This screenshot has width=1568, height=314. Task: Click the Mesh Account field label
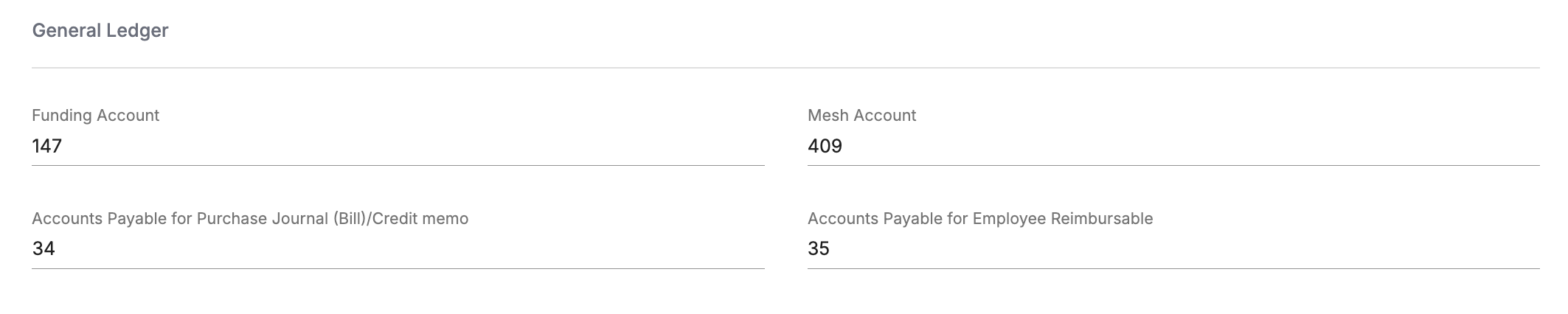click(x=861, y=116)
